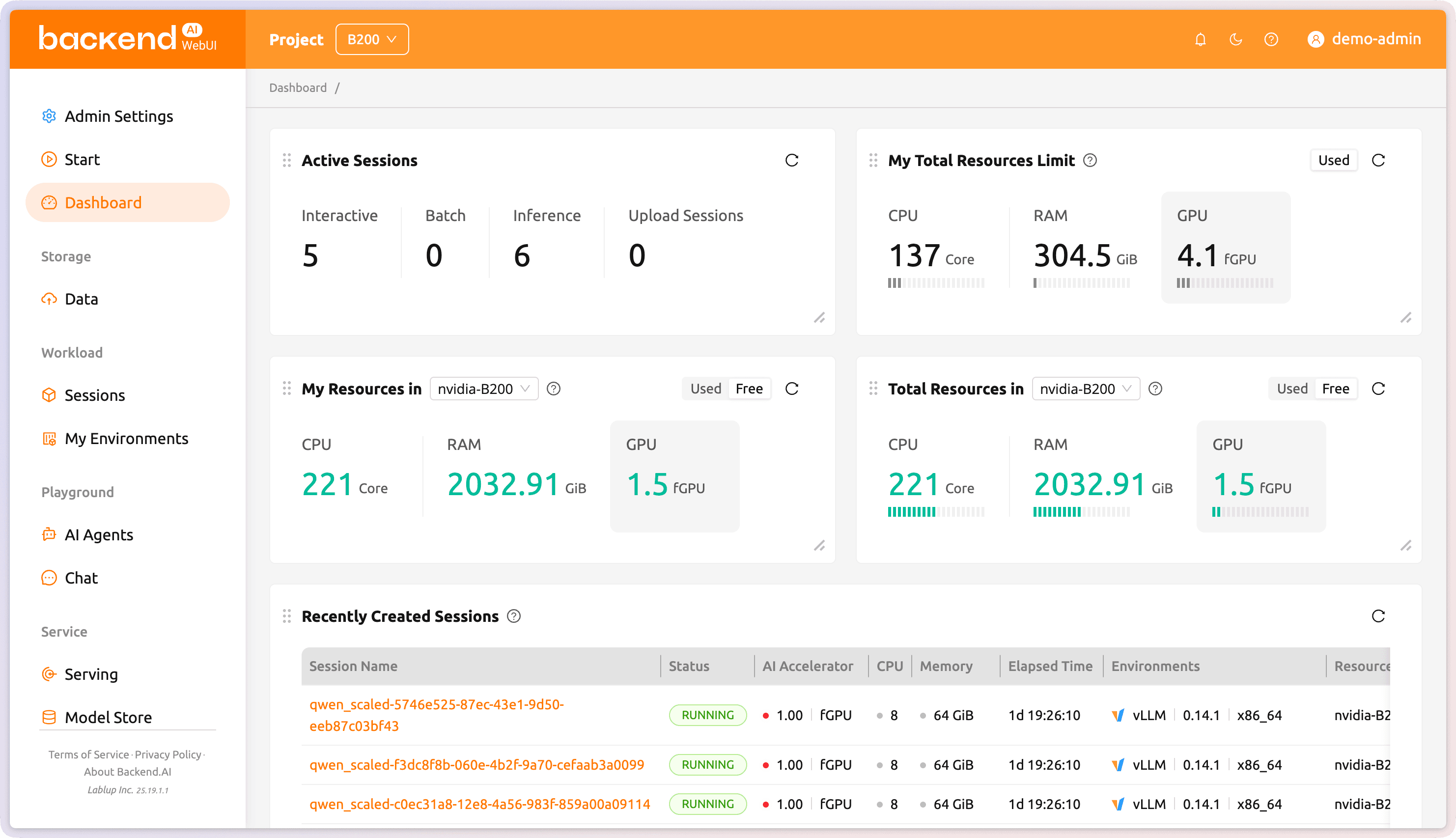This screenshot has width=1456, height=838.
Task: Click the Serving icon in the sidebar
Action: point(50,673)
